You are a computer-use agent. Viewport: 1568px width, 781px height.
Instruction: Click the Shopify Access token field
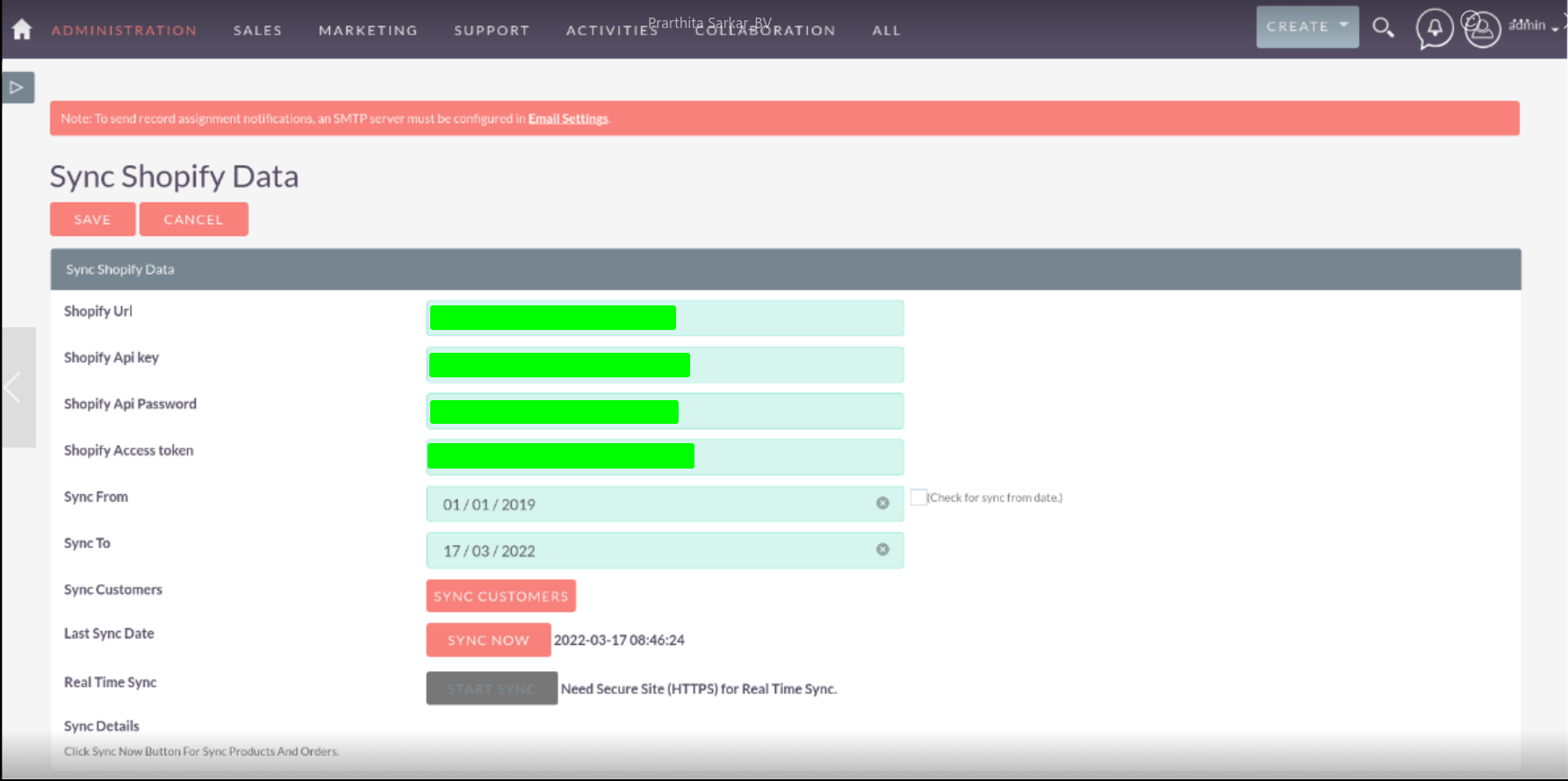pos(665,456)
